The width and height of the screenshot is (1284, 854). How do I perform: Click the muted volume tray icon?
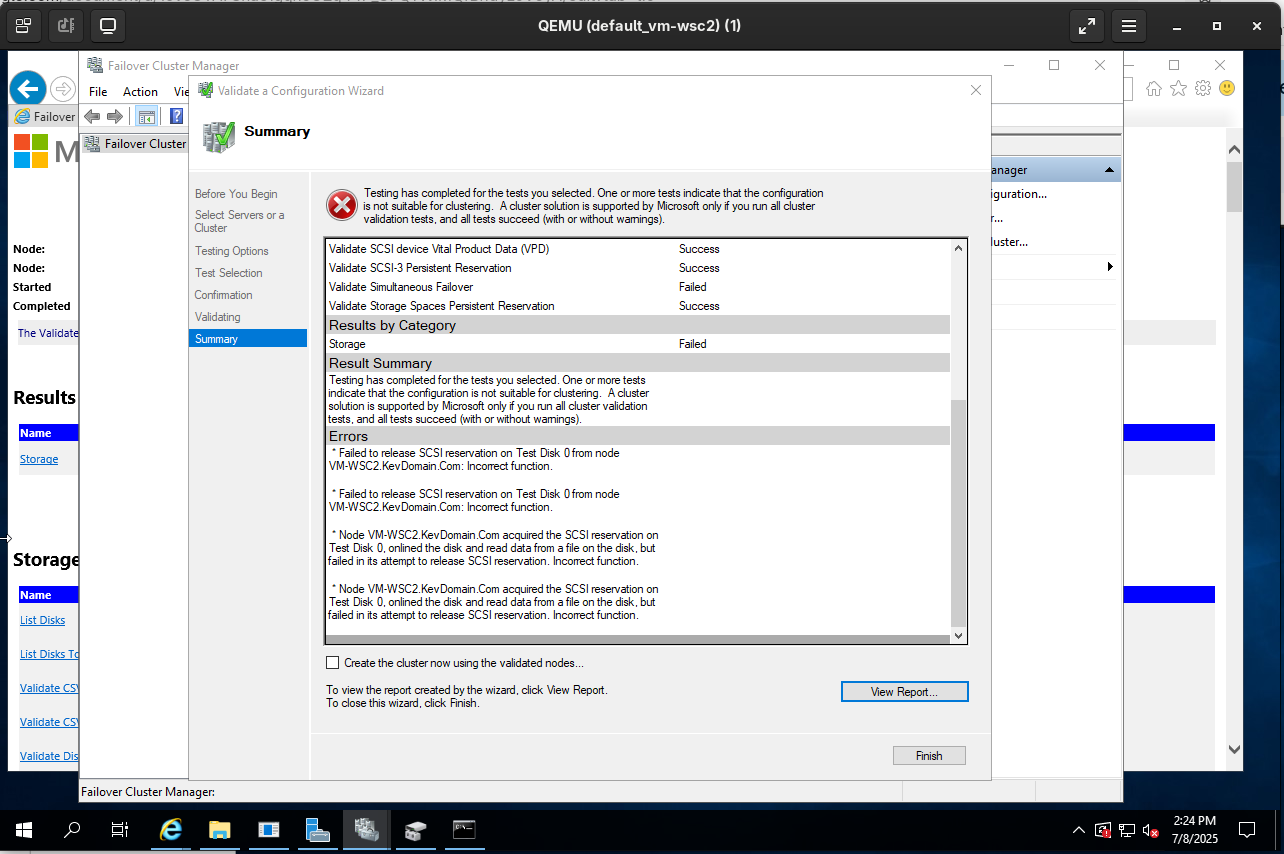pyautogui.click(x=1151, y=830)
